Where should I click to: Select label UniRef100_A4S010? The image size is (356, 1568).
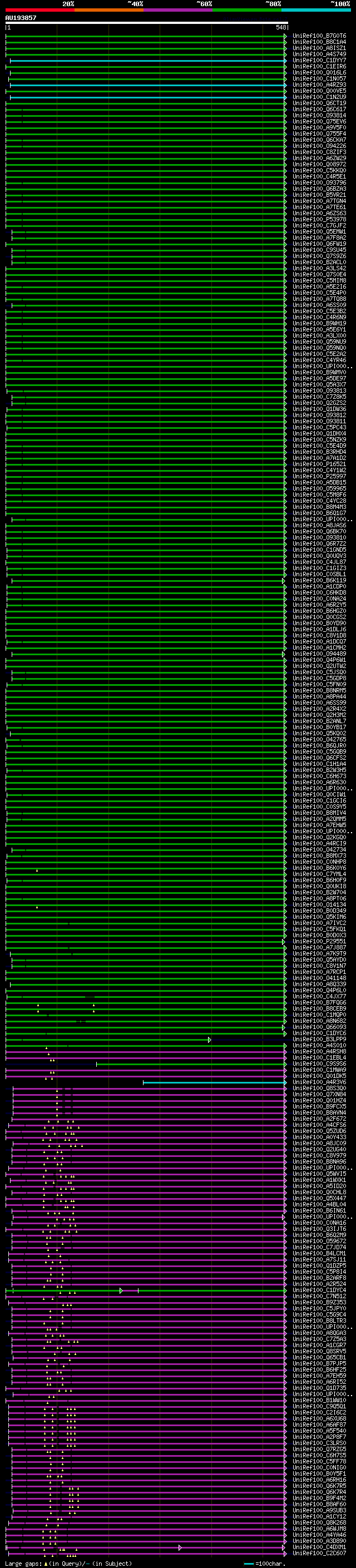tap(319, 1045)
